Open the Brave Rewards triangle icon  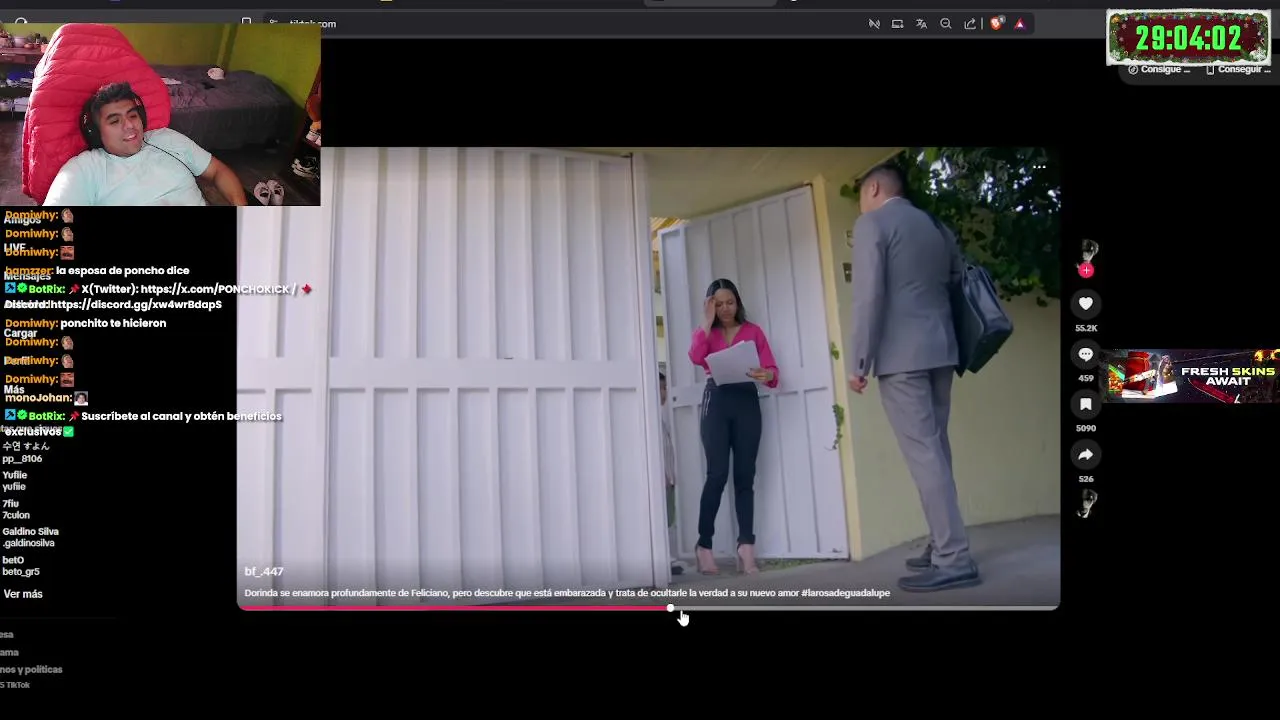pos(1020,24)
